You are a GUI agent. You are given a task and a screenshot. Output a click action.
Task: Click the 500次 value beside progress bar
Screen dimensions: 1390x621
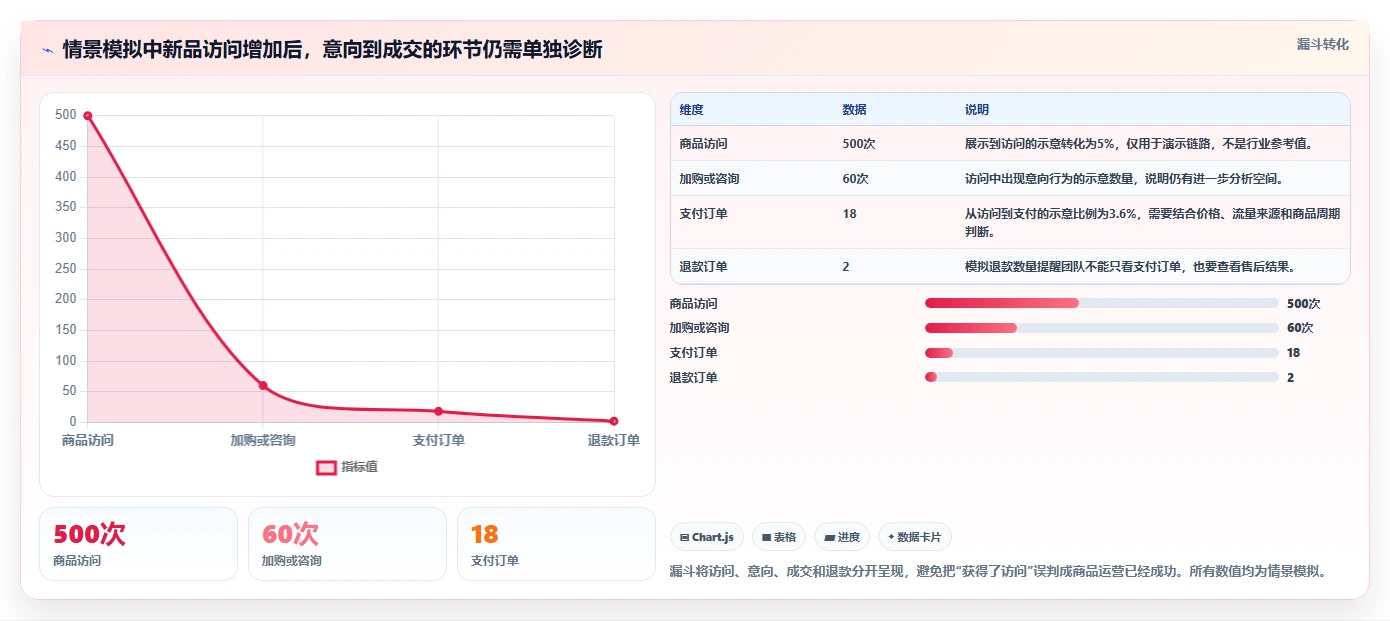pyautogui.click(x=1303, y=304)
